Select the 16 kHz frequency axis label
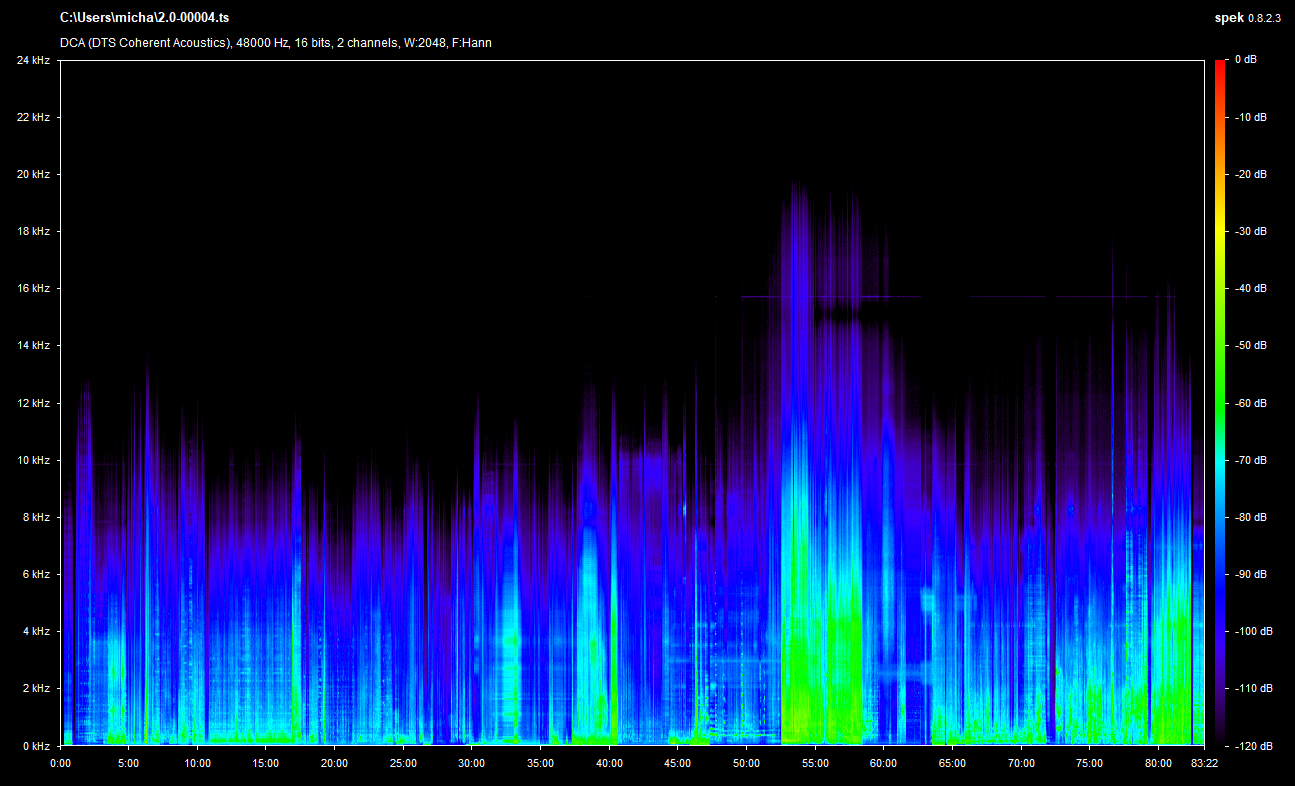 tap(32, 288)
